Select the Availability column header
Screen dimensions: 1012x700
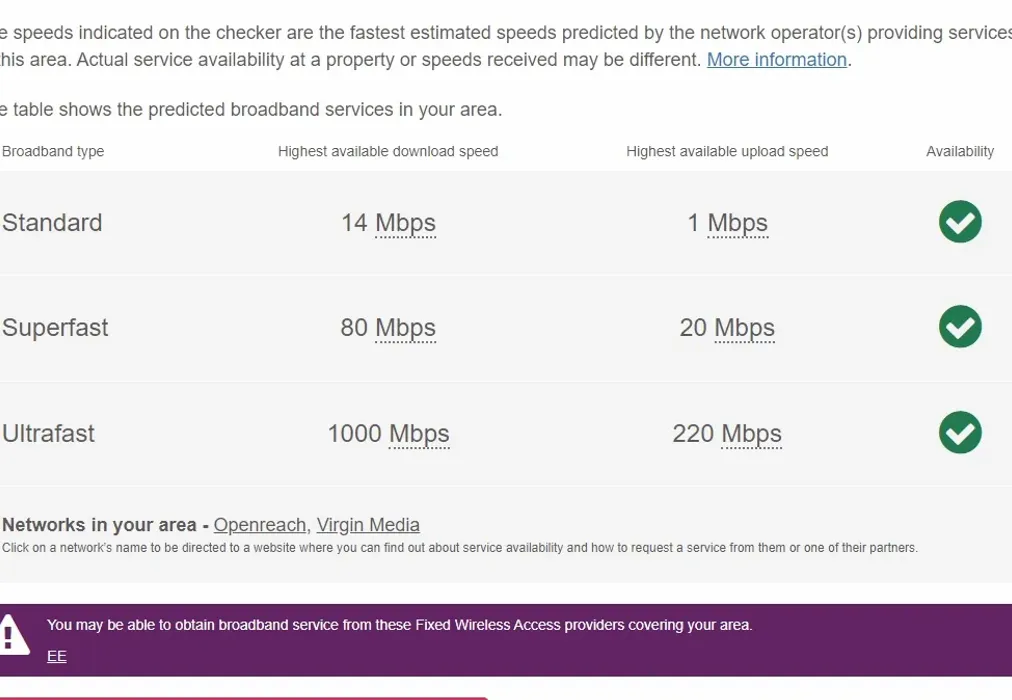coord(960,151)
